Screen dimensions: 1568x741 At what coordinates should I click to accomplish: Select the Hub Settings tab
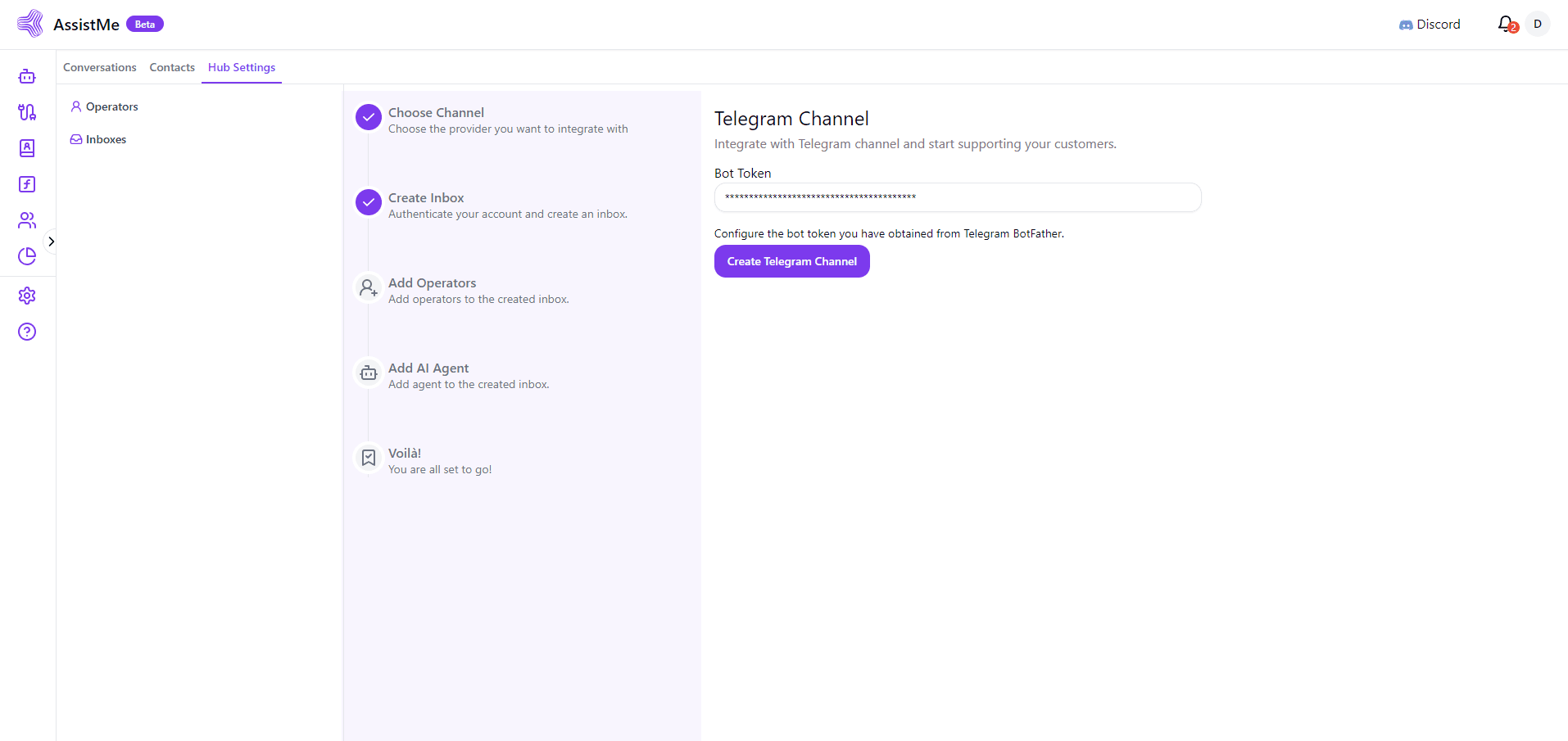click(242, 67)
